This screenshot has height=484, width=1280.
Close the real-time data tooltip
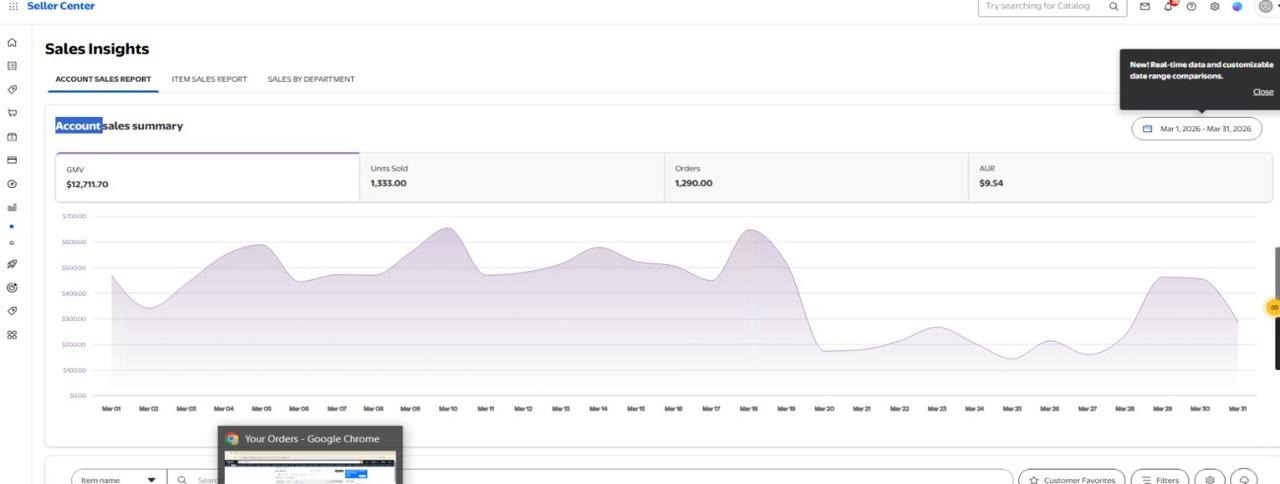coord(1263,92)
